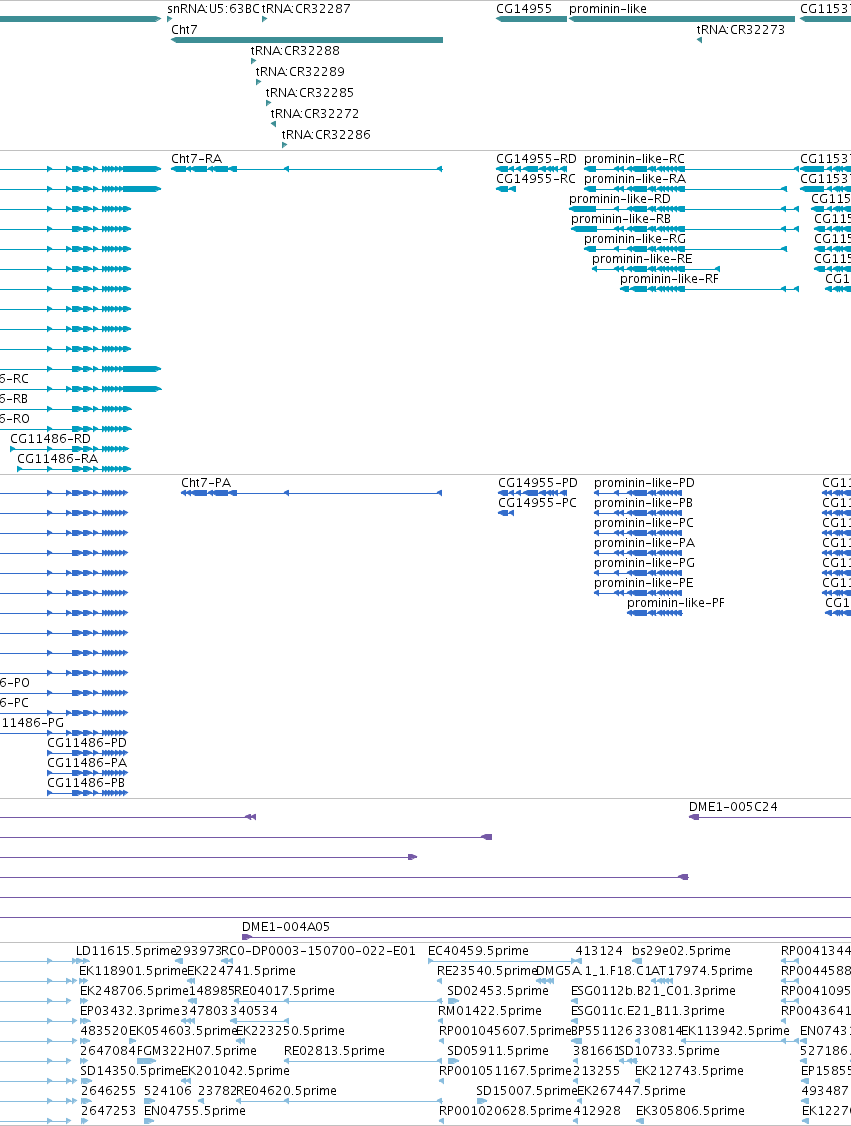Select the bs29e02.5prime EST
The height and width of the screenshot is (1126, 851).
coord(636,961)
